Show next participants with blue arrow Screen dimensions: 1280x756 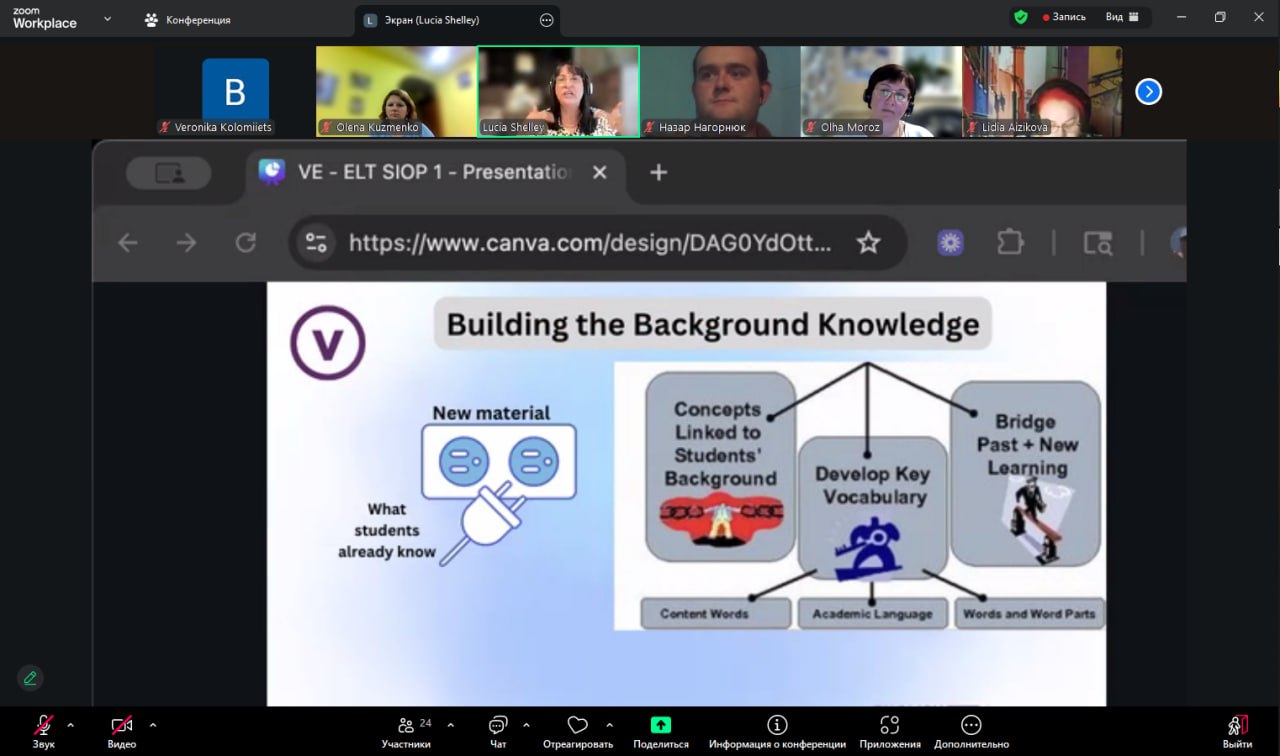[1148, 92]
